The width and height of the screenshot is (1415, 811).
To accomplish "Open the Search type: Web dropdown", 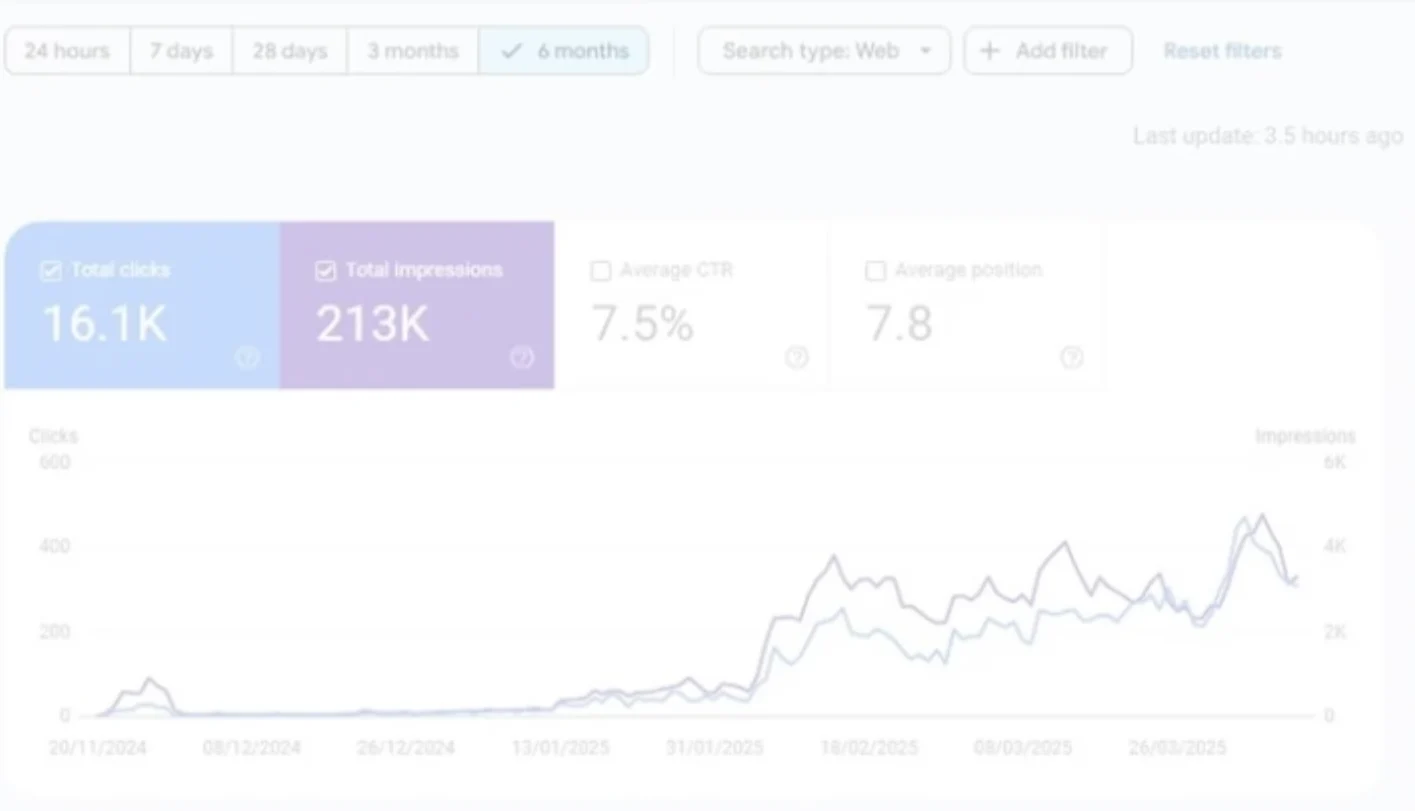I will tap(823, 51).
